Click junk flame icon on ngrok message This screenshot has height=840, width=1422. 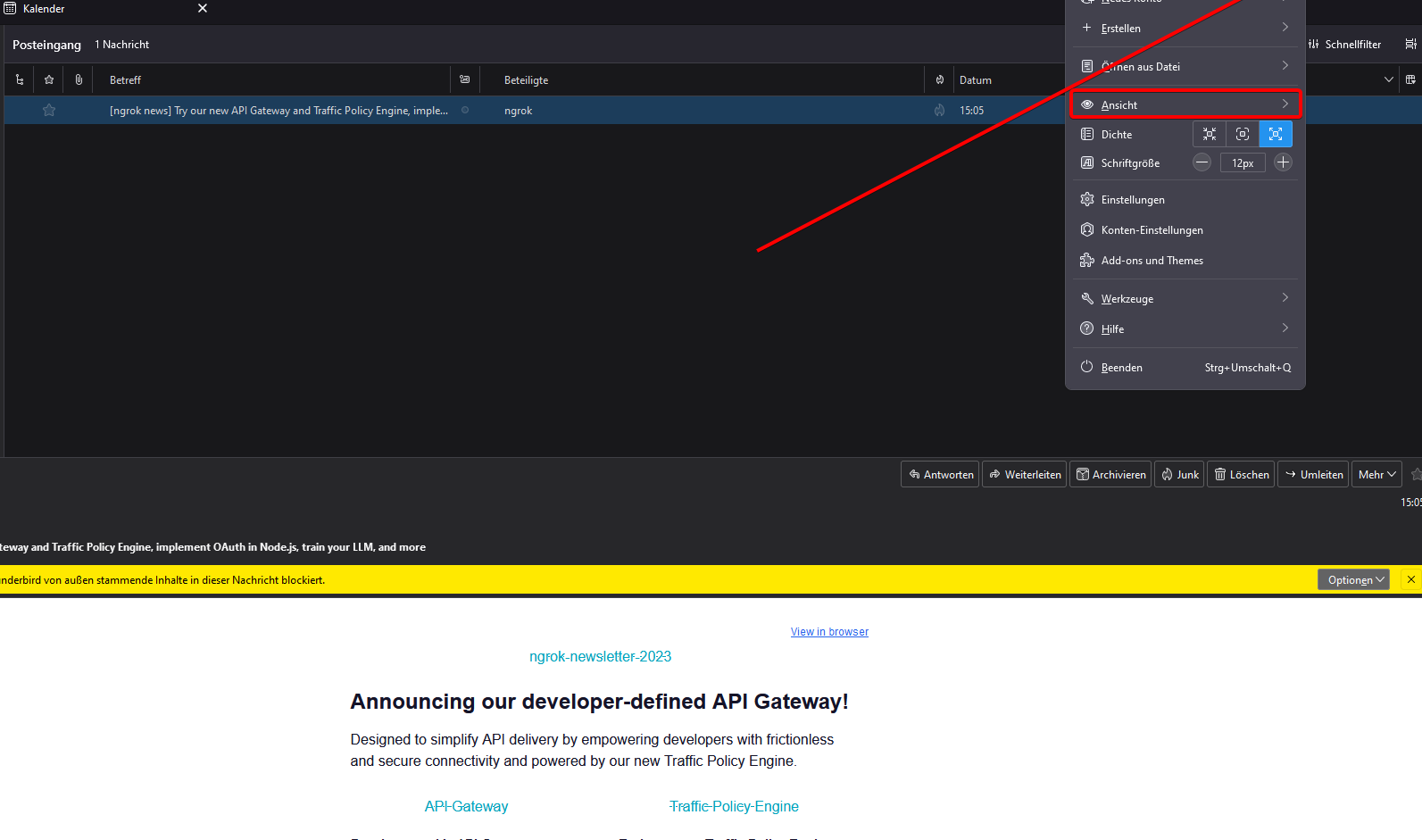pos(939,111)
